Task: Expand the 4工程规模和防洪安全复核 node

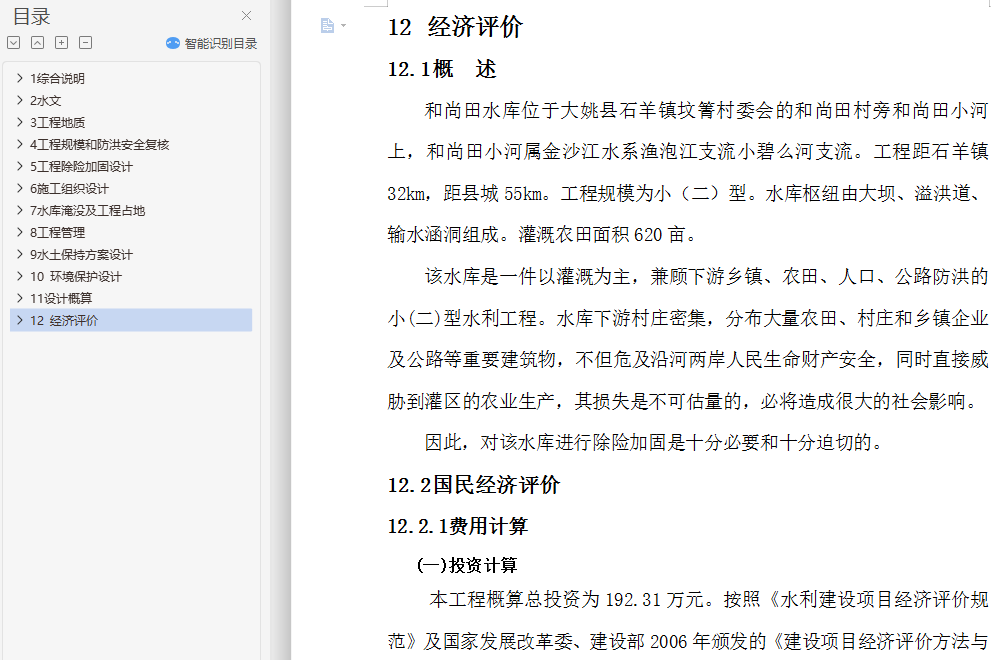Action: (20, 145)
